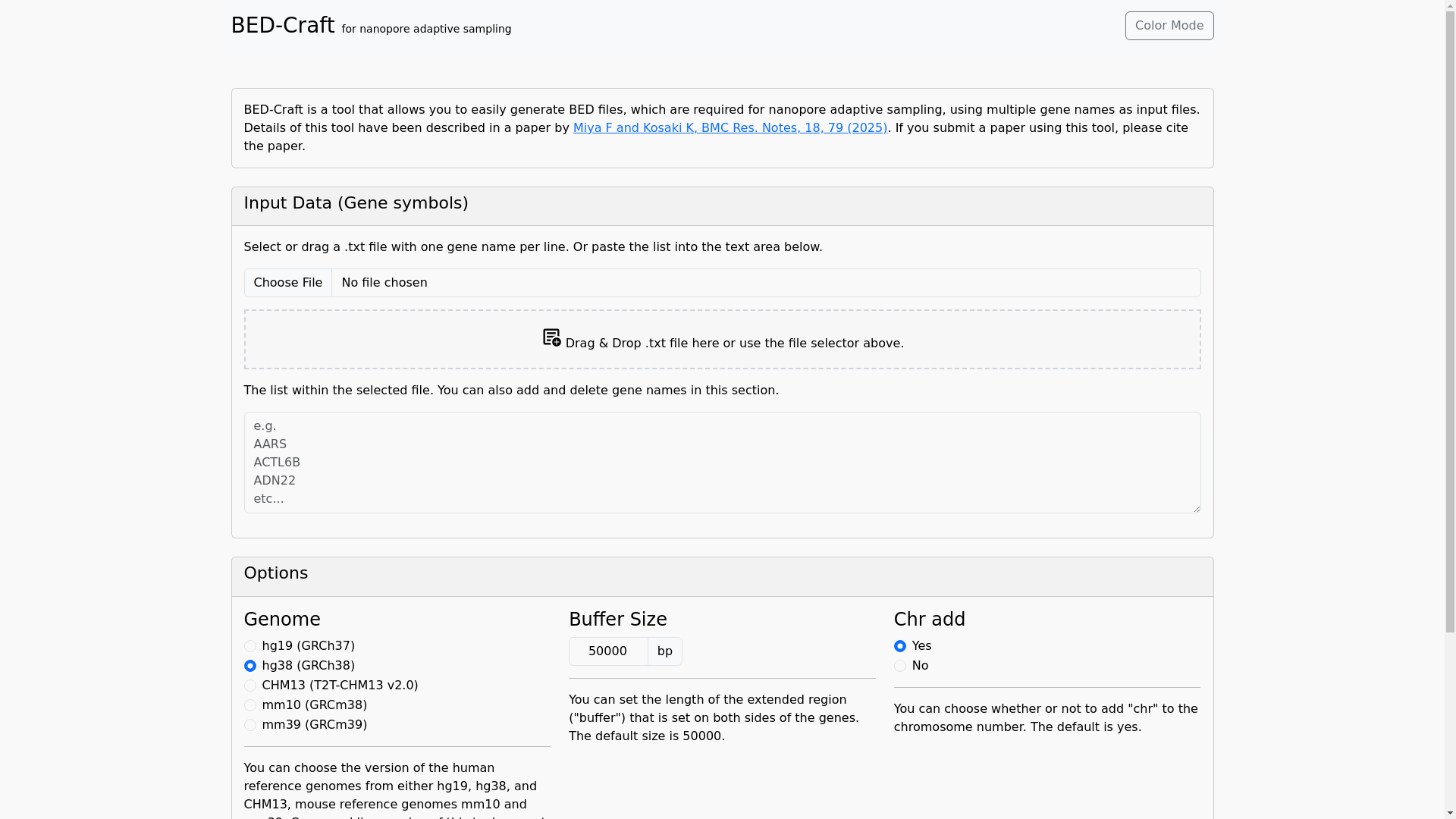Image resolution: width=1456 pixels, height=819 pixels.
Task: Click the drag and drop file zone
Action: coord(722,340)
